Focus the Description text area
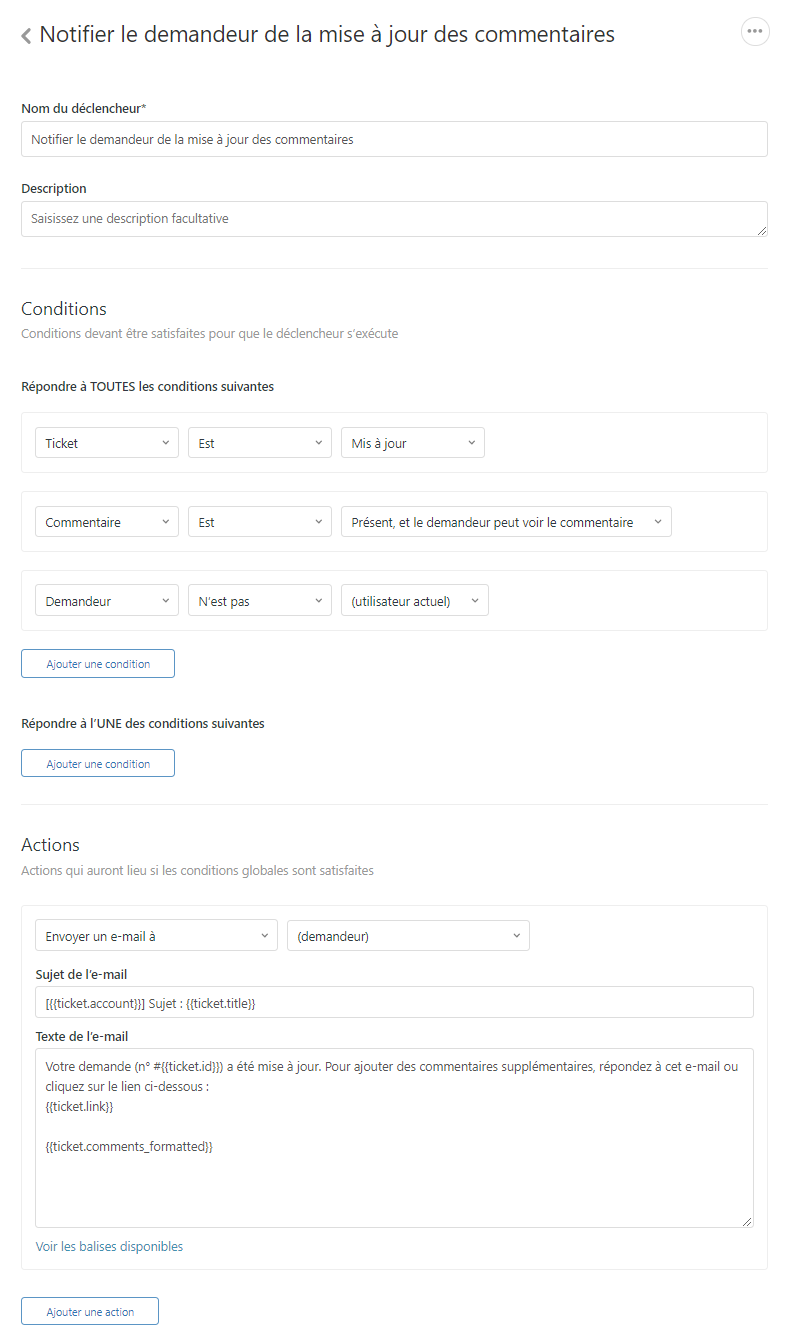Screen dimensions: 790x1333 [394, 219]
